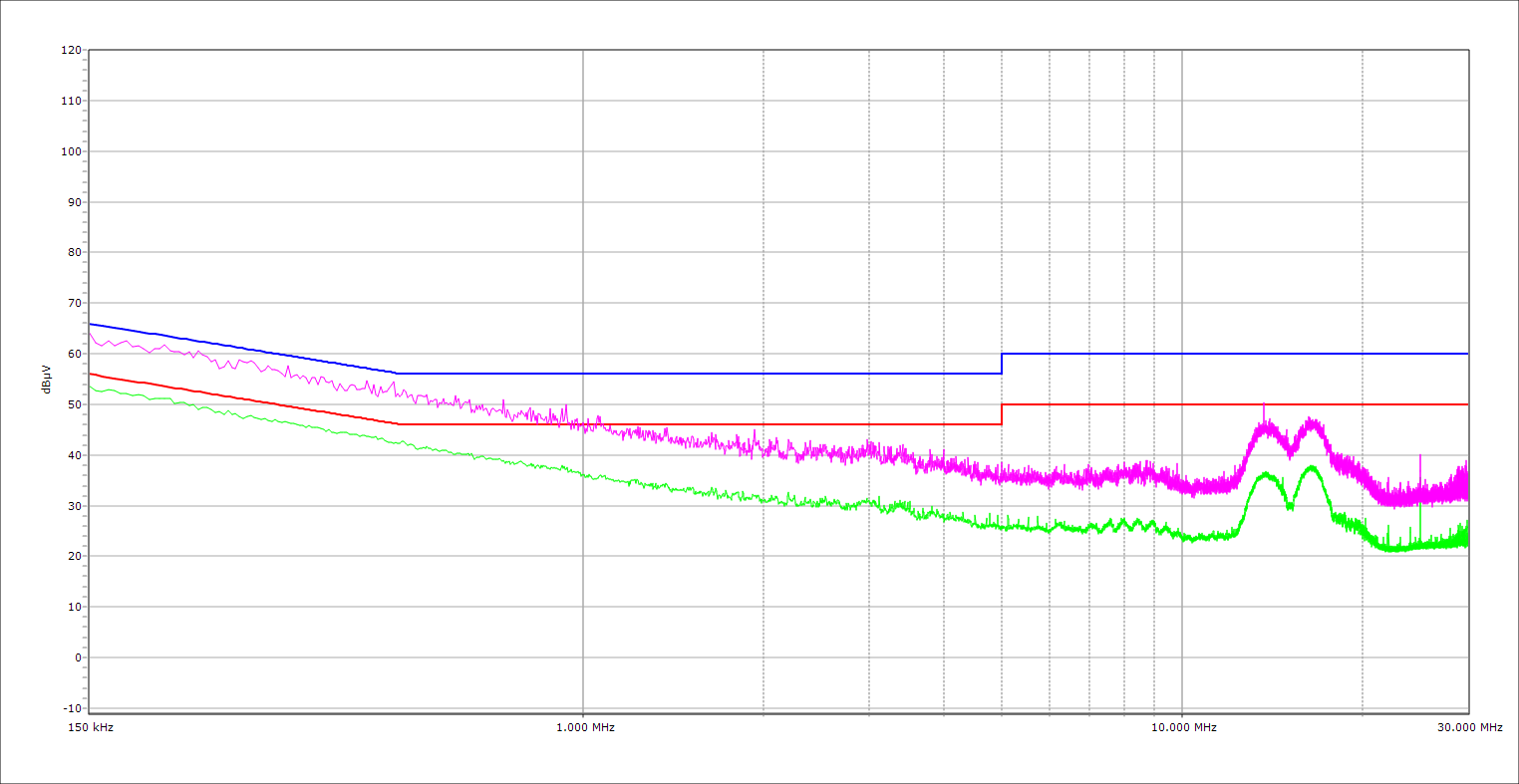
Task: Click the magenta trace start at 150 kHz
Action: tap(91, 335)
